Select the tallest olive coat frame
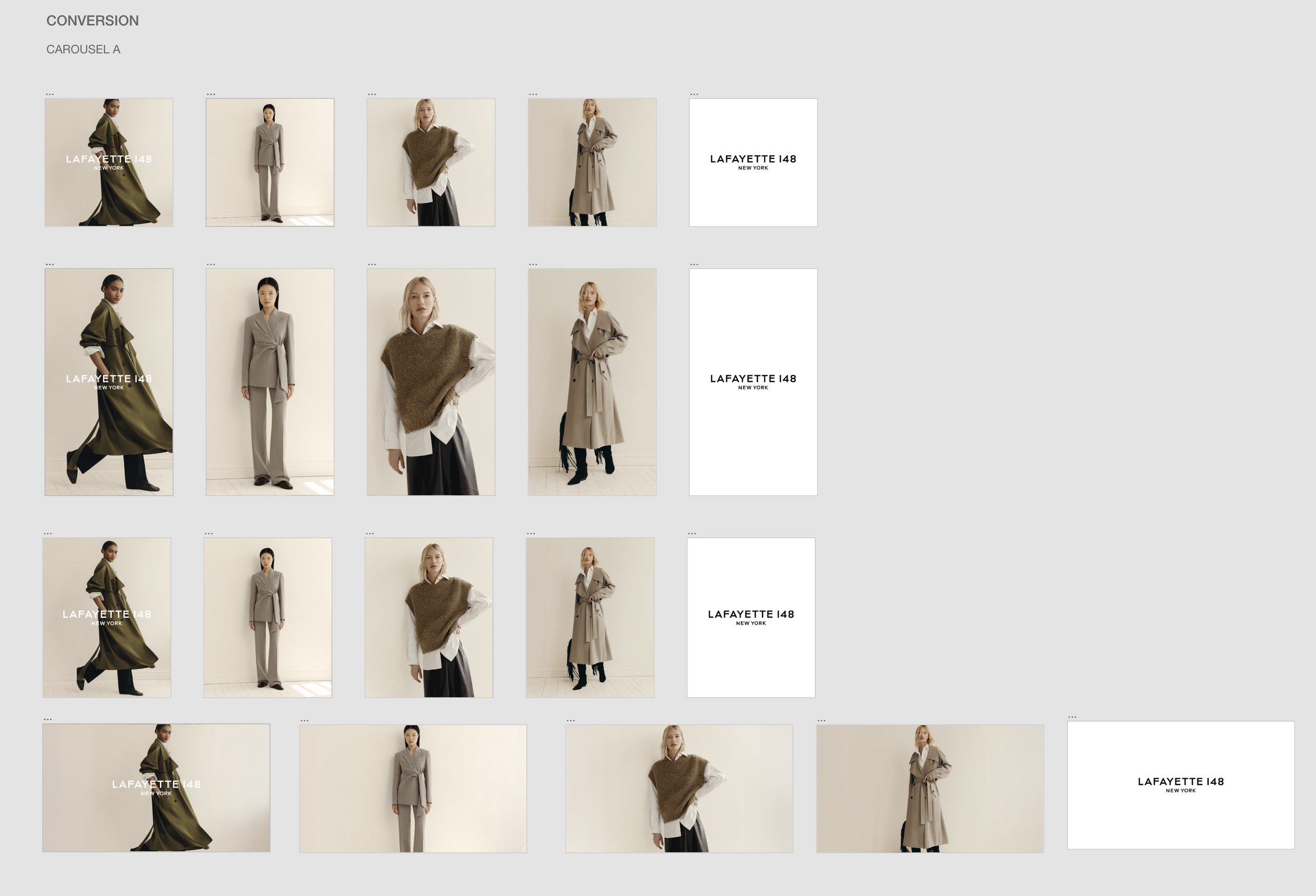Screen dimensions: 1316x896 pyautogui.click(x=109, y=382)
